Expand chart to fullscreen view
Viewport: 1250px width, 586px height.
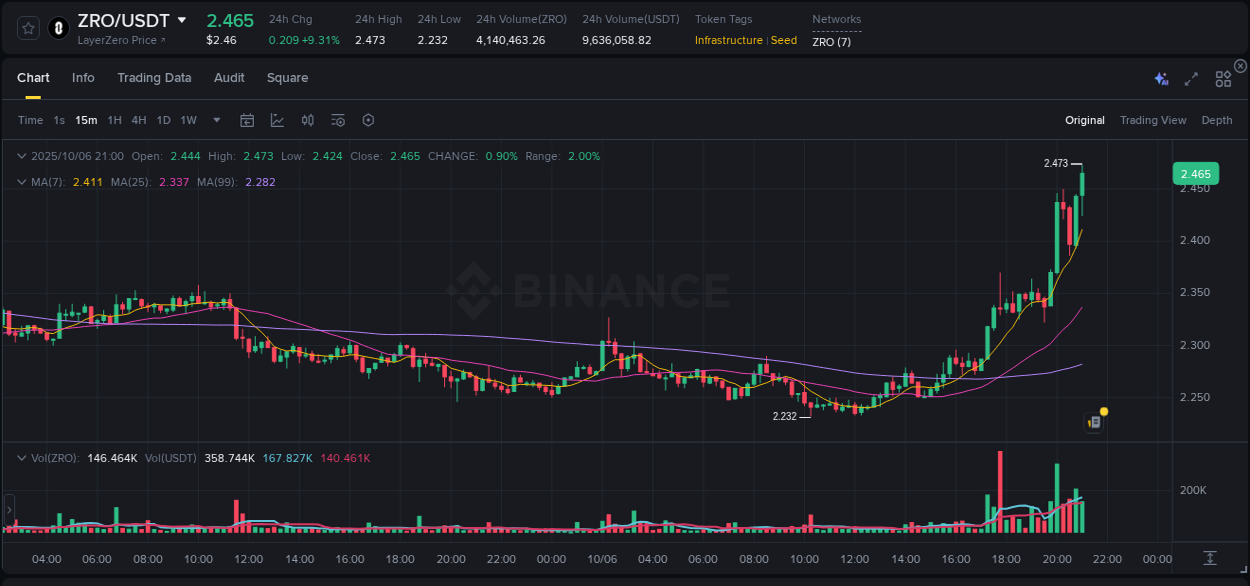[1191, 78]
